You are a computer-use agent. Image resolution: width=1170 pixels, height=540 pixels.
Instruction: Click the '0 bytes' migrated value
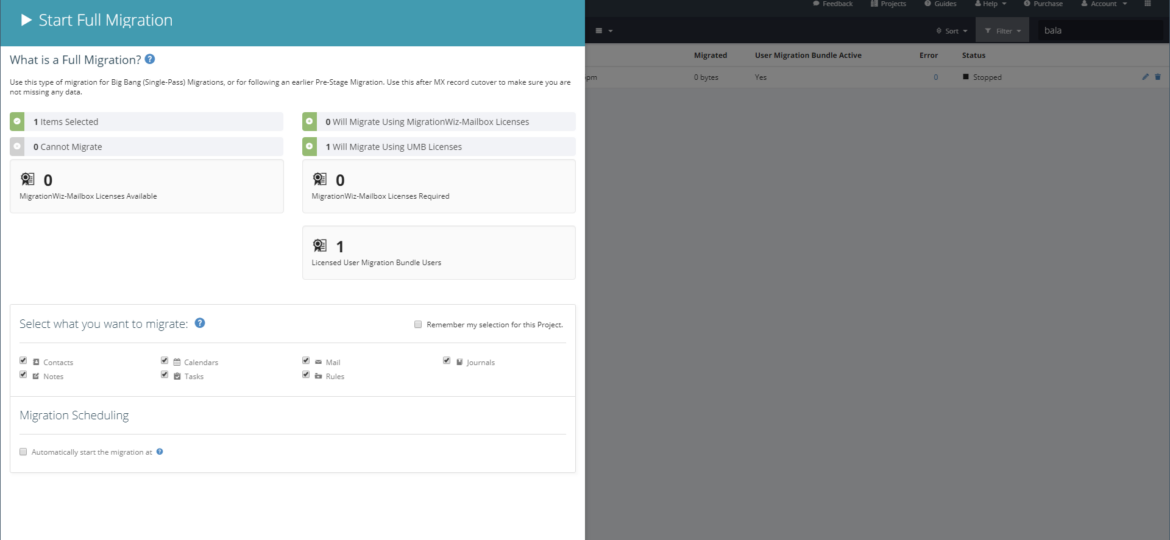point(706,77)
